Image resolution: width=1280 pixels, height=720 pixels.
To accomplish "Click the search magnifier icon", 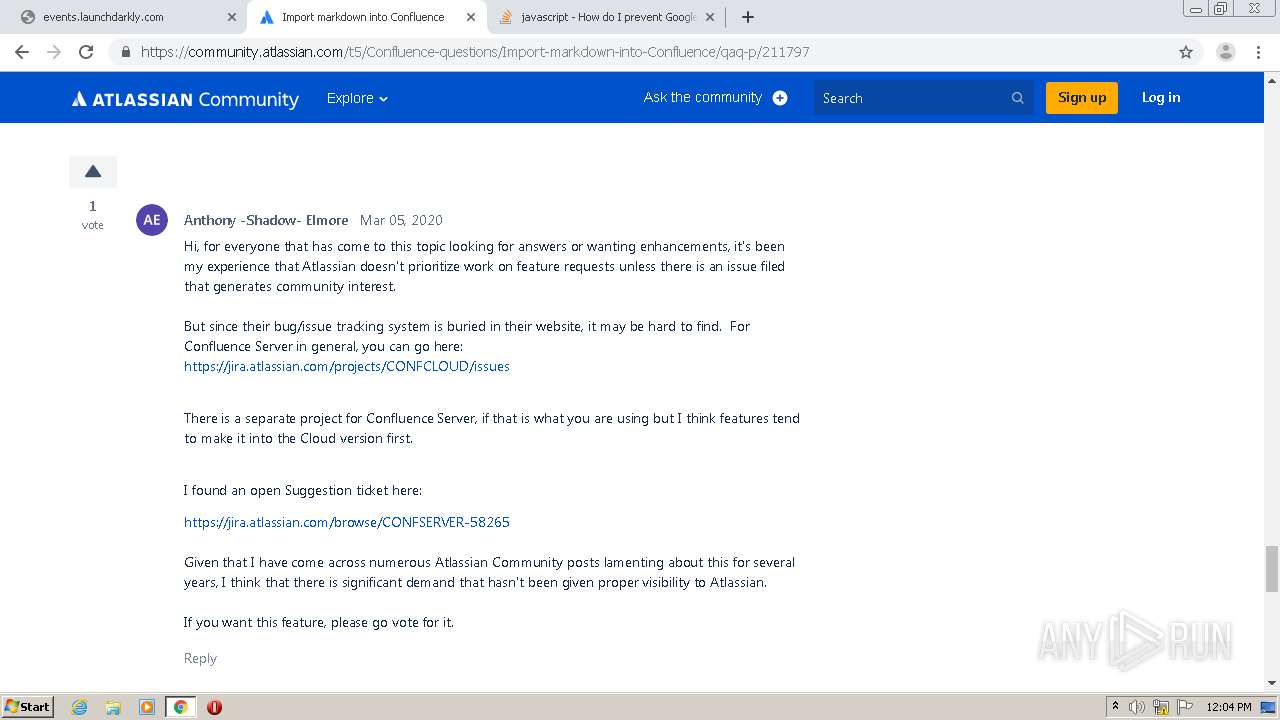I will [x=1017, y=98].
